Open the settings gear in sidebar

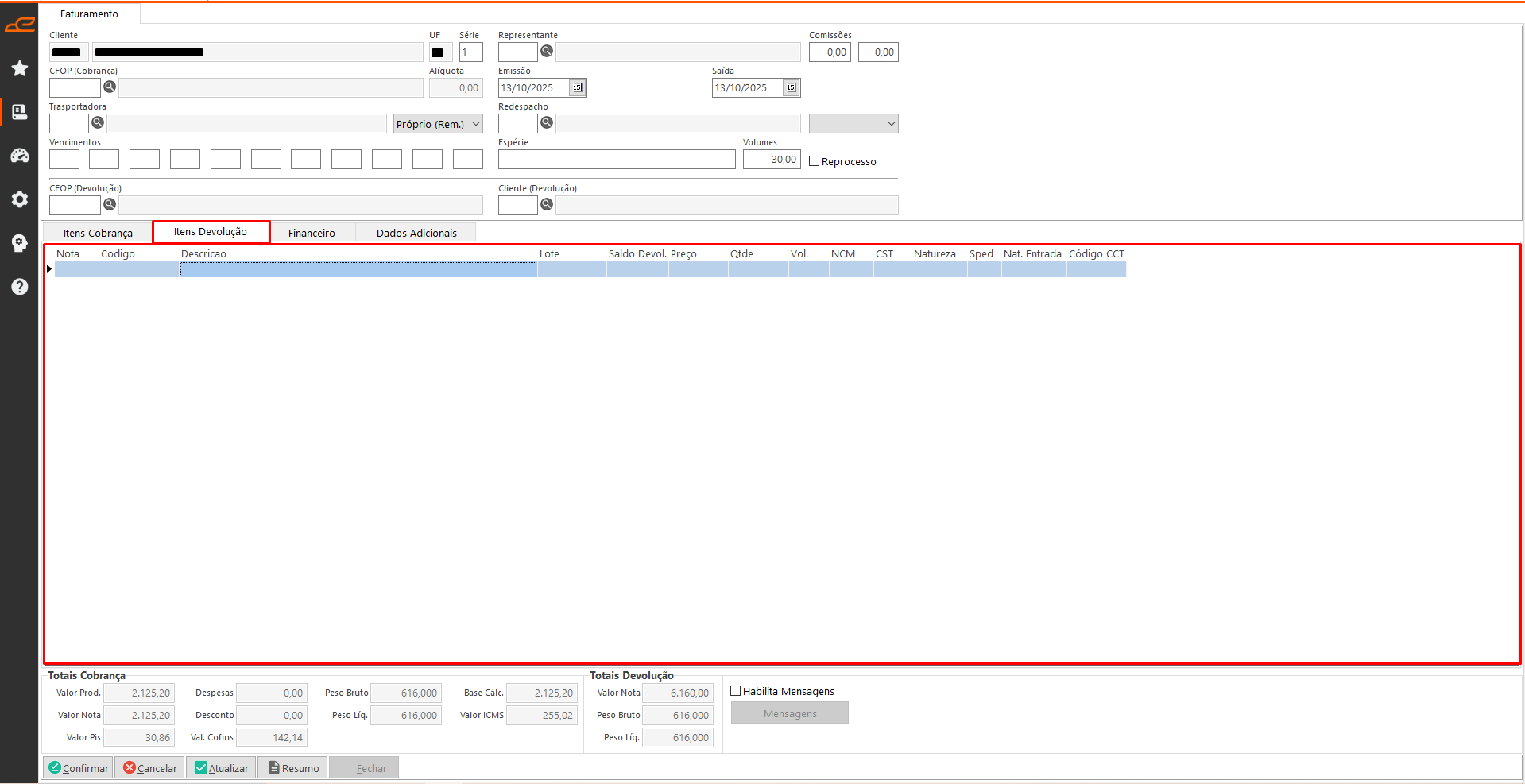pos(20,199)
